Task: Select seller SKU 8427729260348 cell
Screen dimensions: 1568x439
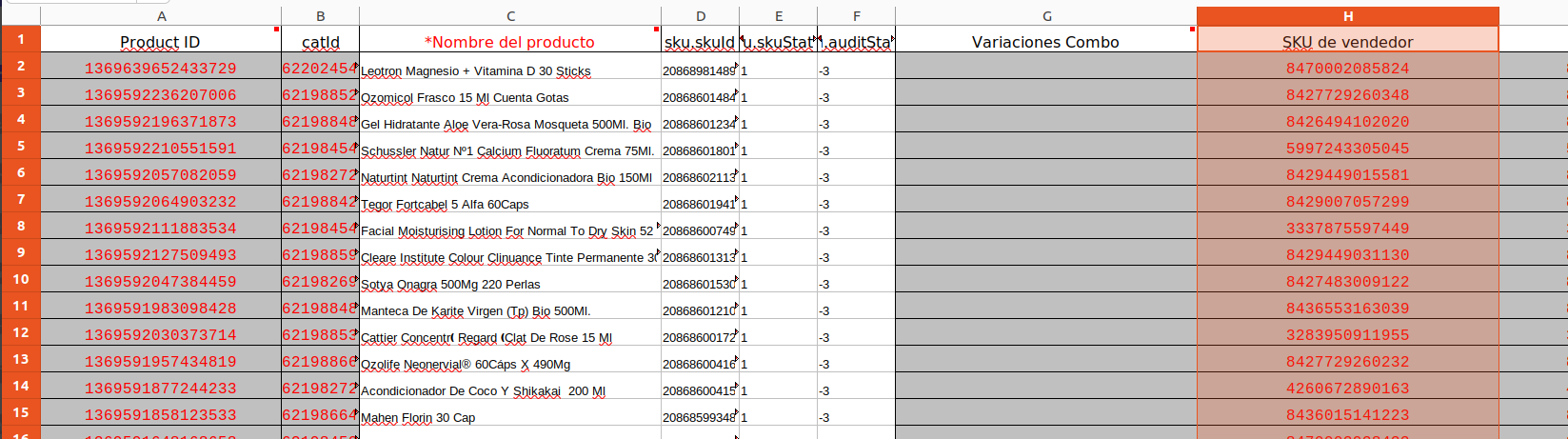Action: click(x=1348, y=92)
